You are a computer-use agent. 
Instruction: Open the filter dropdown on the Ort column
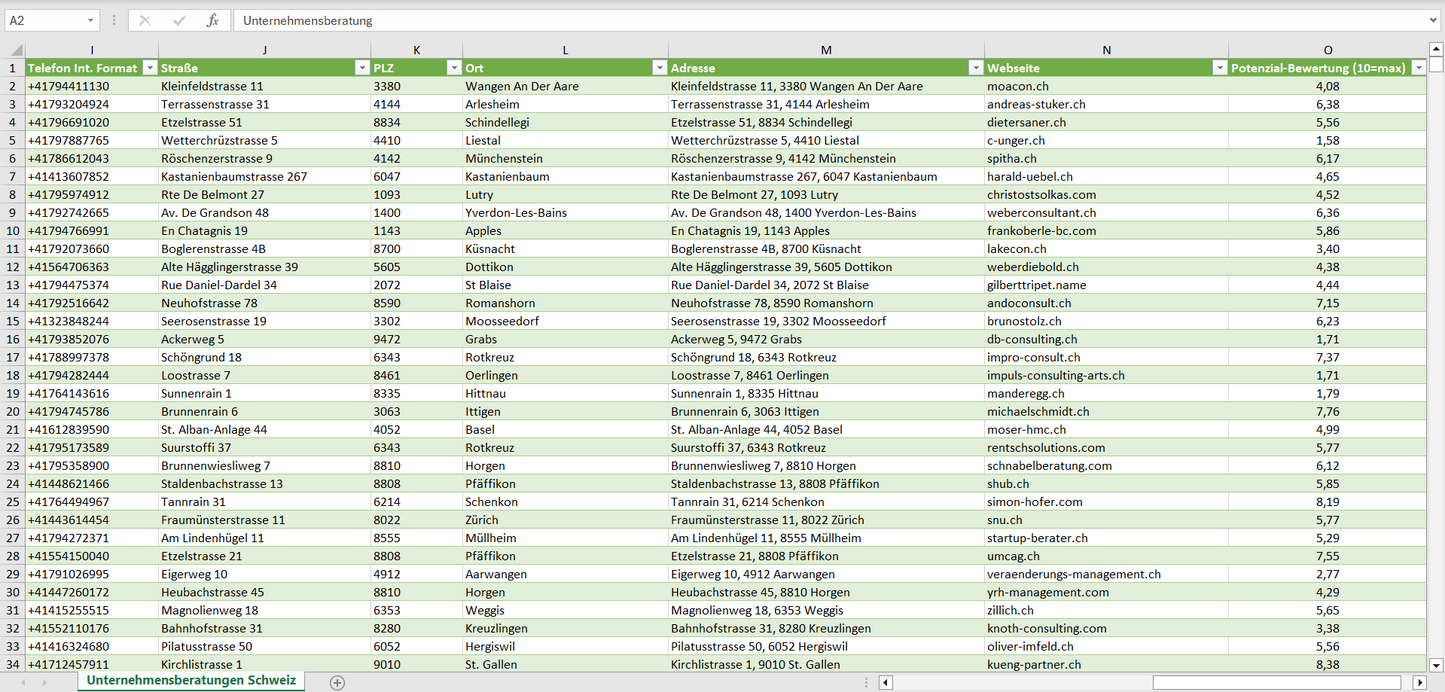659,67
